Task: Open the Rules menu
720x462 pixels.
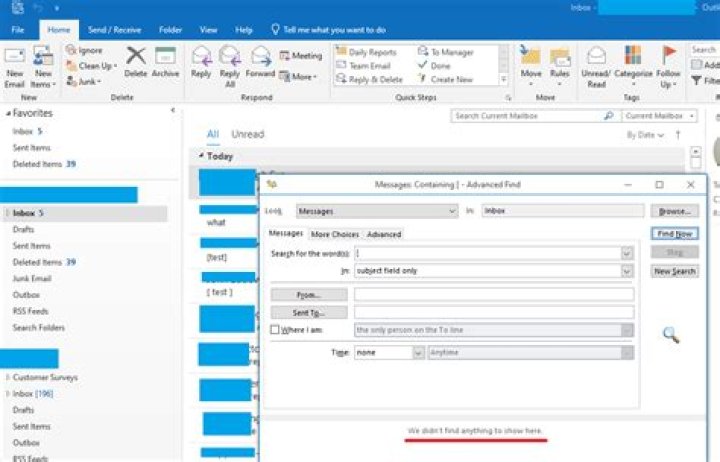Action: 560,67
